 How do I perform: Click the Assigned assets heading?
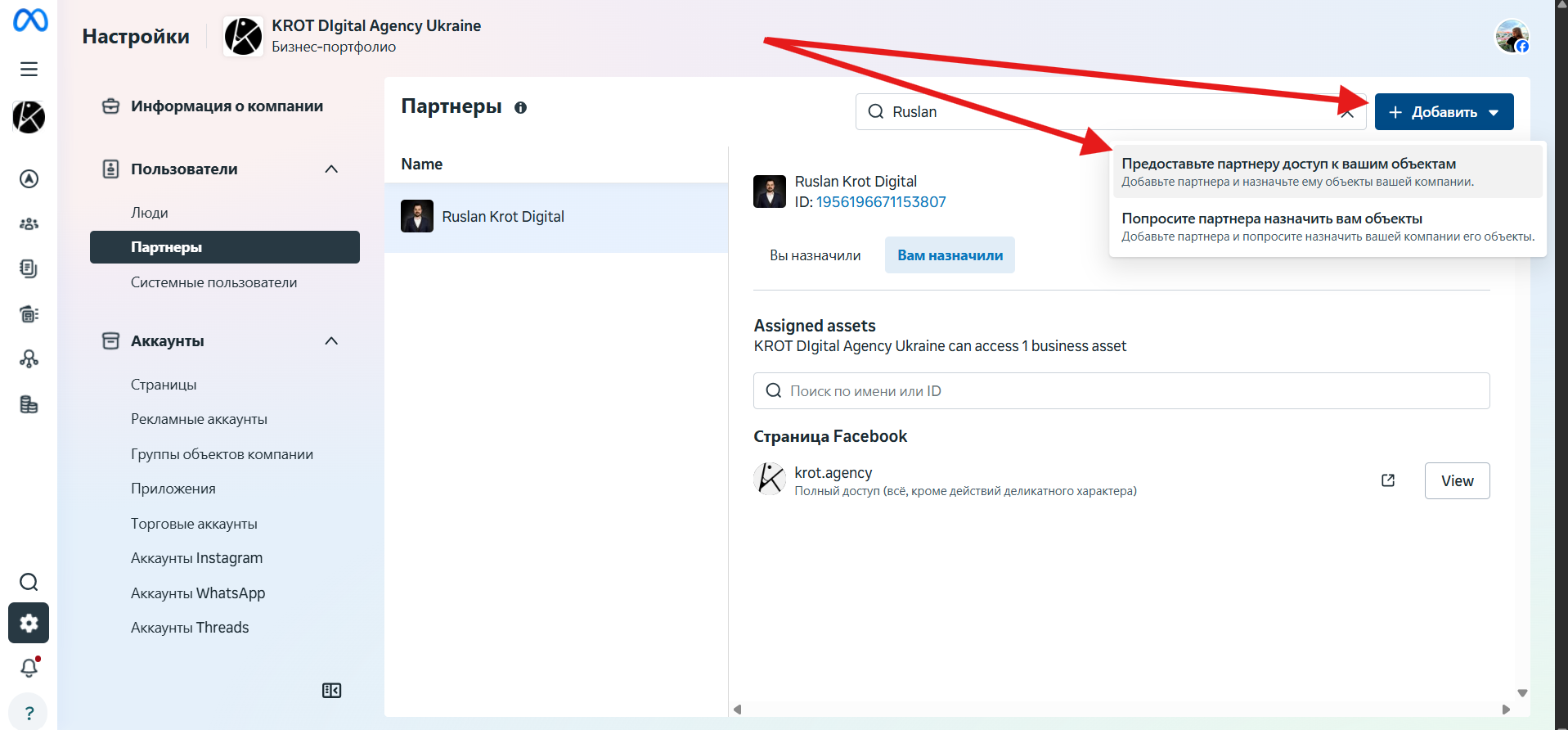click(815, 326)
